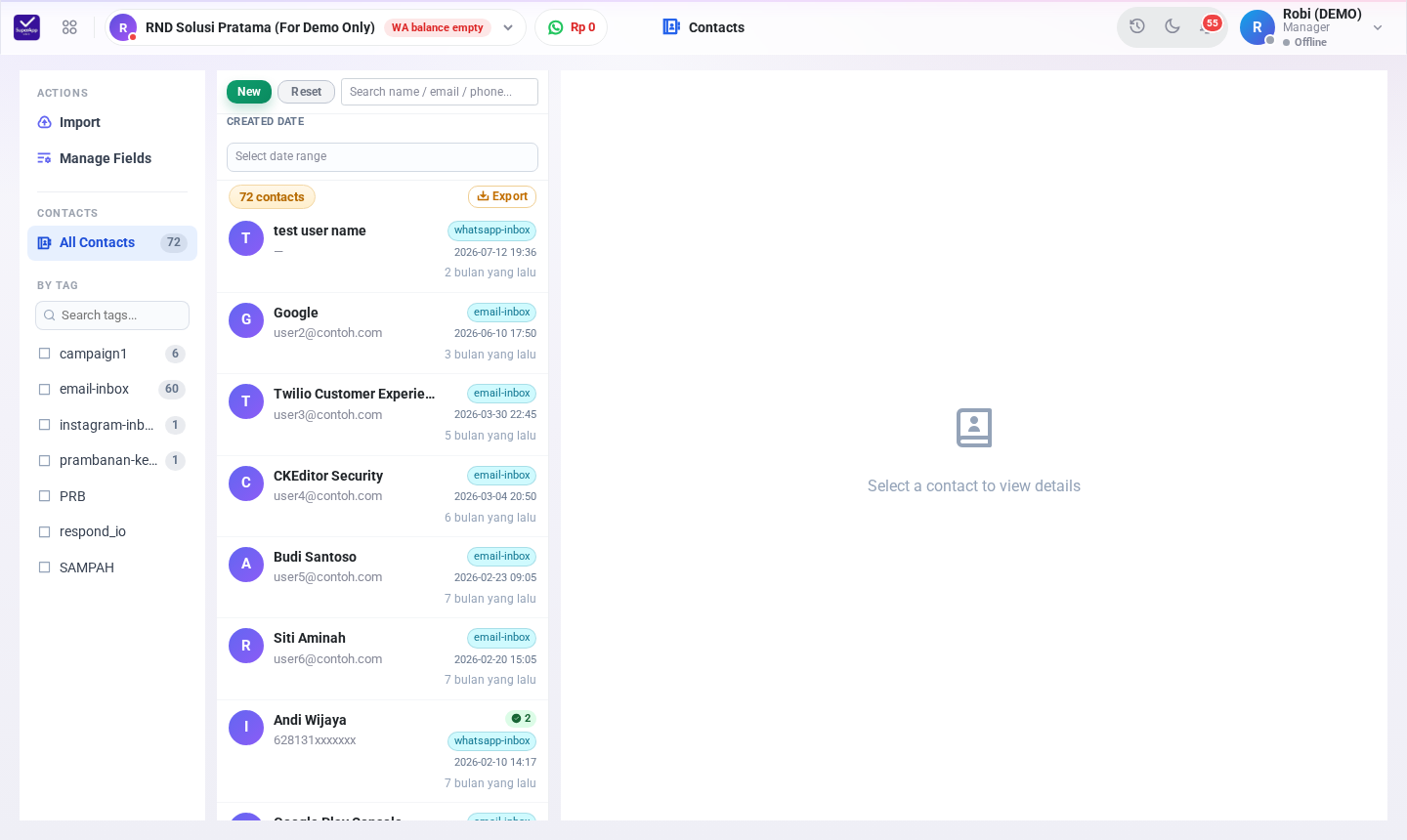Open Manage Fields action

pos(112,158)
